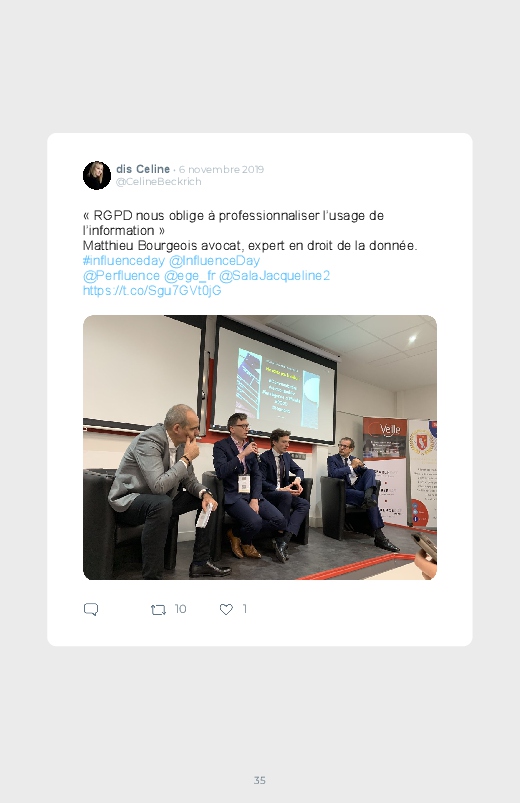520x803 pixels.
Task: Click the like count 1
Action: [x=244, y=609]
